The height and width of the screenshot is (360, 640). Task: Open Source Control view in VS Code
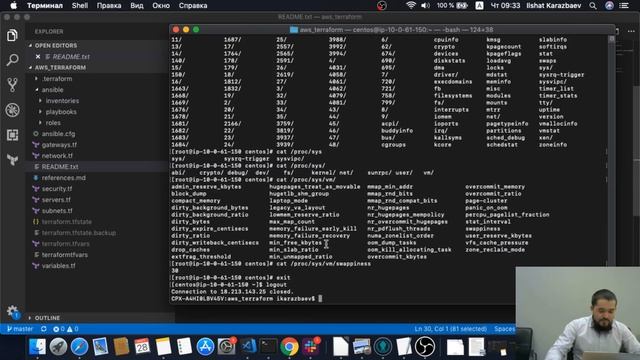coord(12,85)
